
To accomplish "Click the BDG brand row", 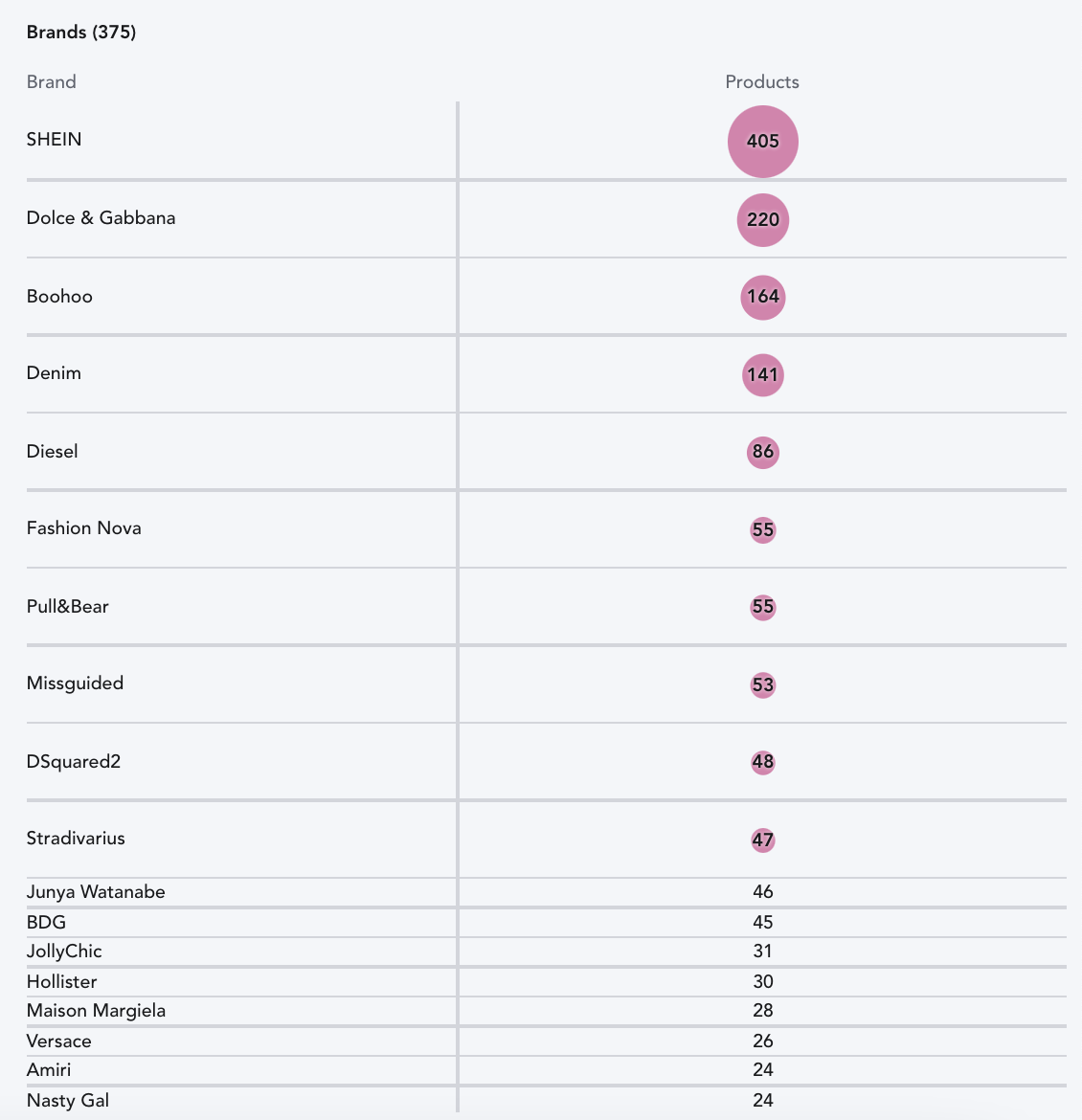I will click(x=547, y=922).
